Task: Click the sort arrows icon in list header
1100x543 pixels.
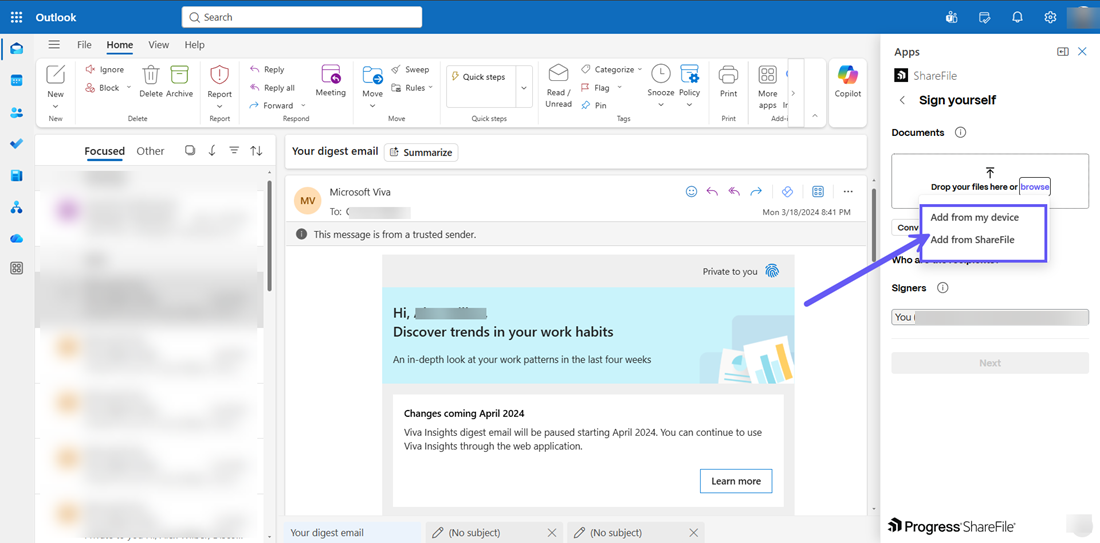Action: (x=257, y=151)
